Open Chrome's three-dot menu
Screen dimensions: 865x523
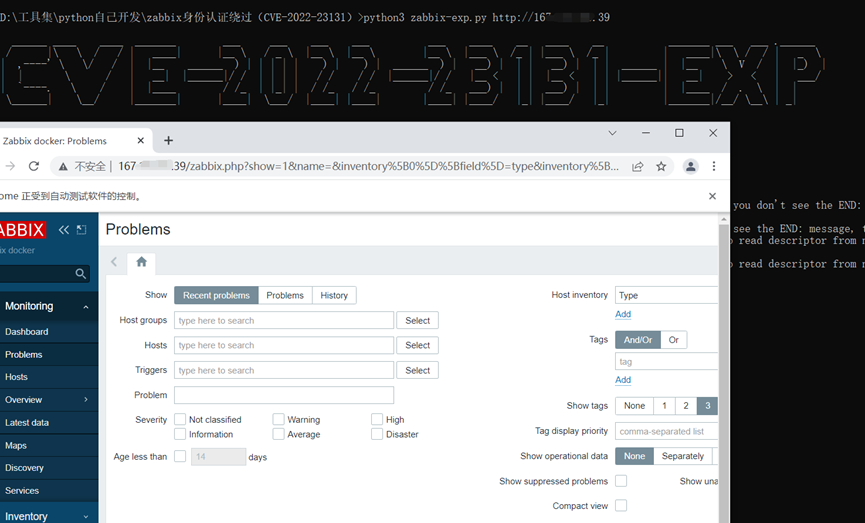click(714, 166)
